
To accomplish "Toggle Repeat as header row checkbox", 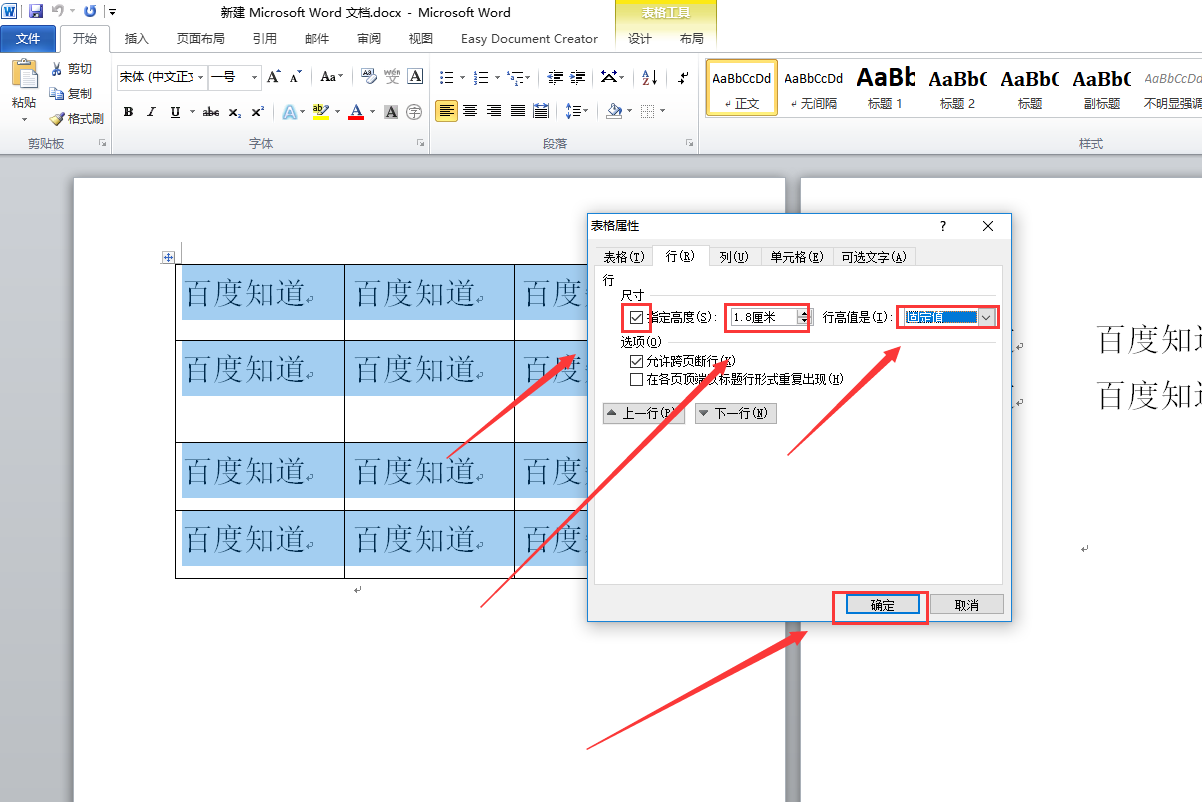I will [636, 379].
